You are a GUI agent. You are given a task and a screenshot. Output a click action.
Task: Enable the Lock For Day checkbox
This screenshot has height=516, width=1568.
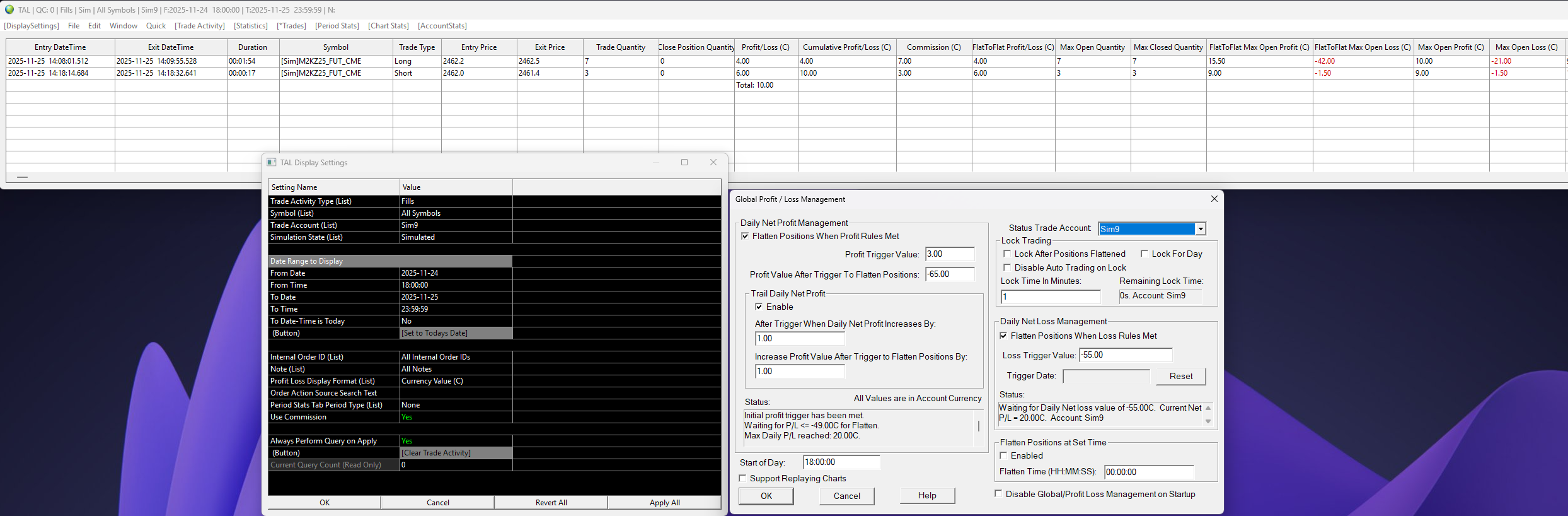tap(1144, 254)
